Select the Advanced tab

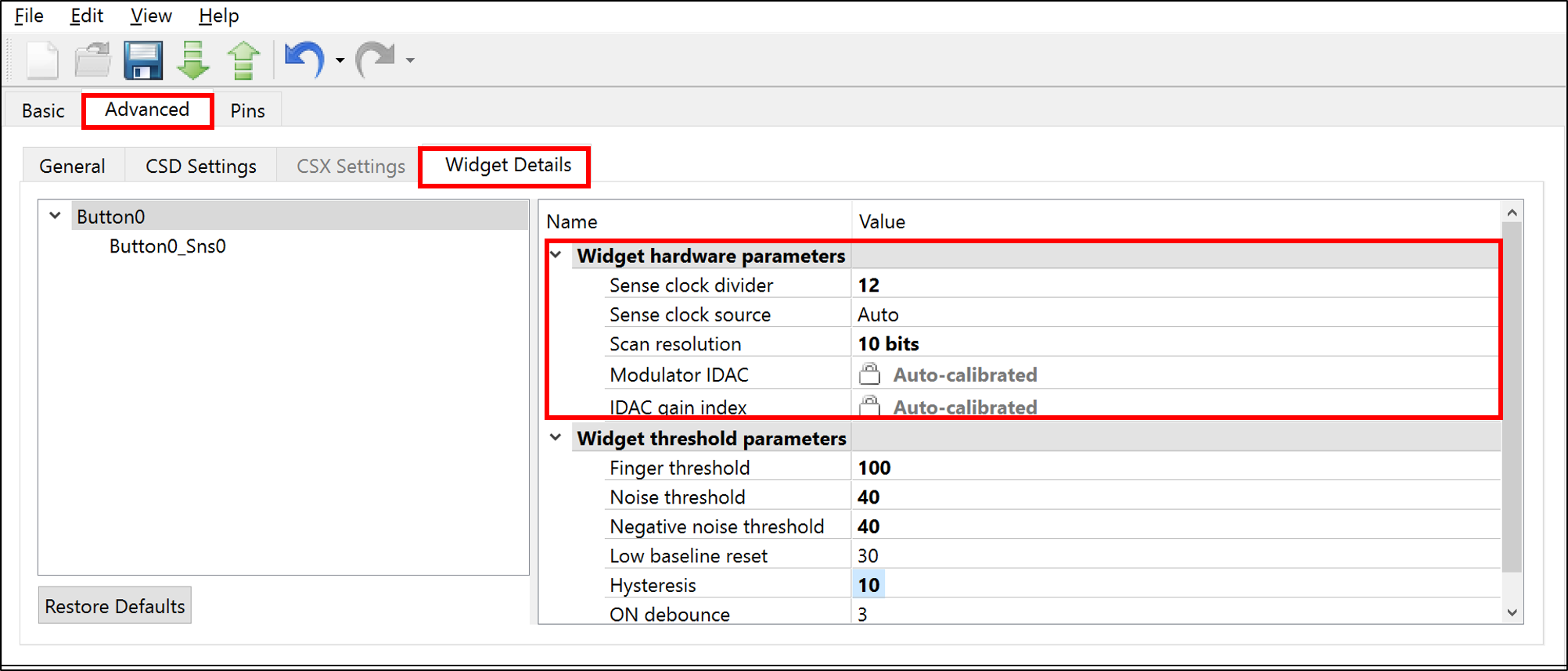click(x=147, y=109)
